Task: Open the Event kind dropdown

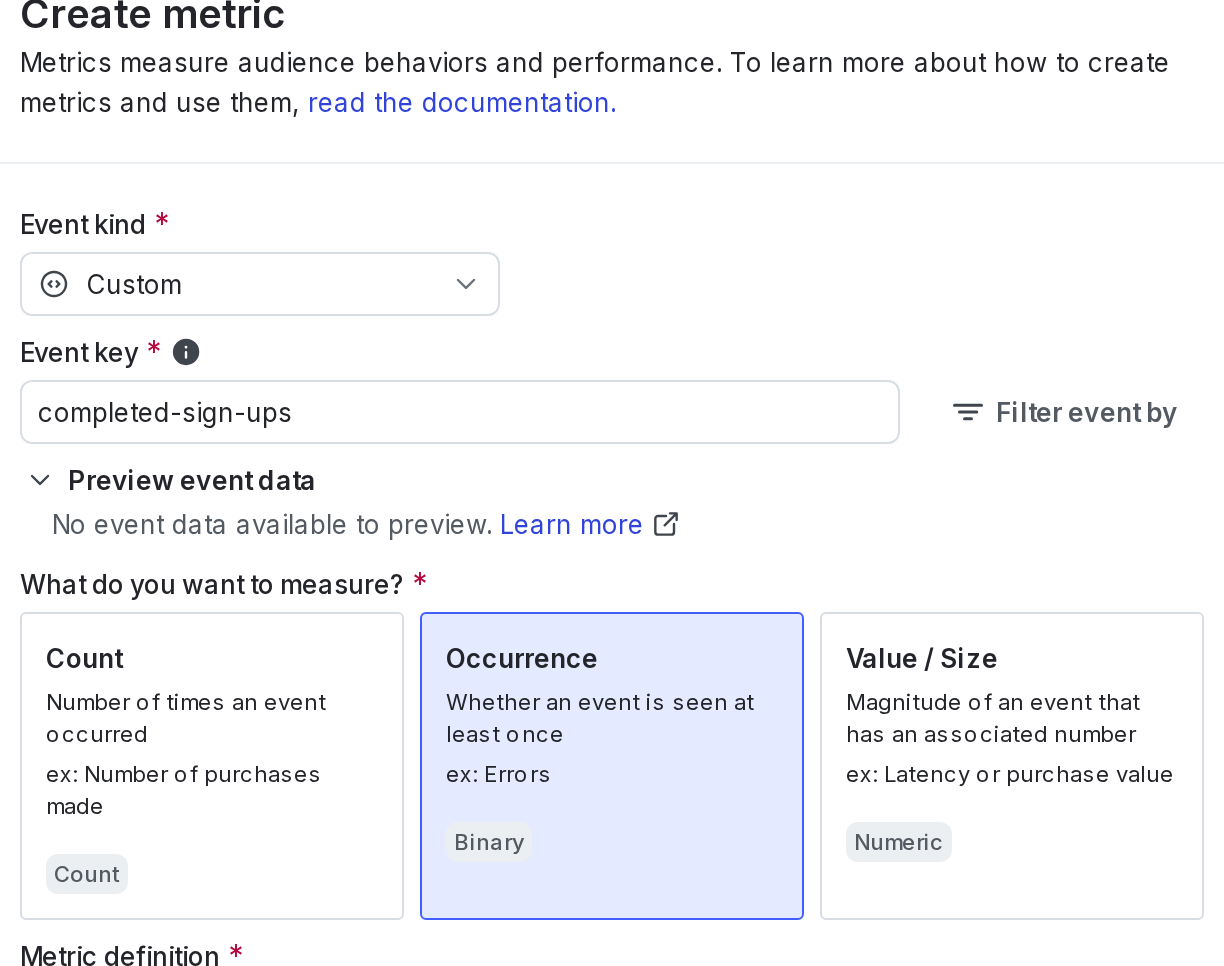Action: (260, 284)
